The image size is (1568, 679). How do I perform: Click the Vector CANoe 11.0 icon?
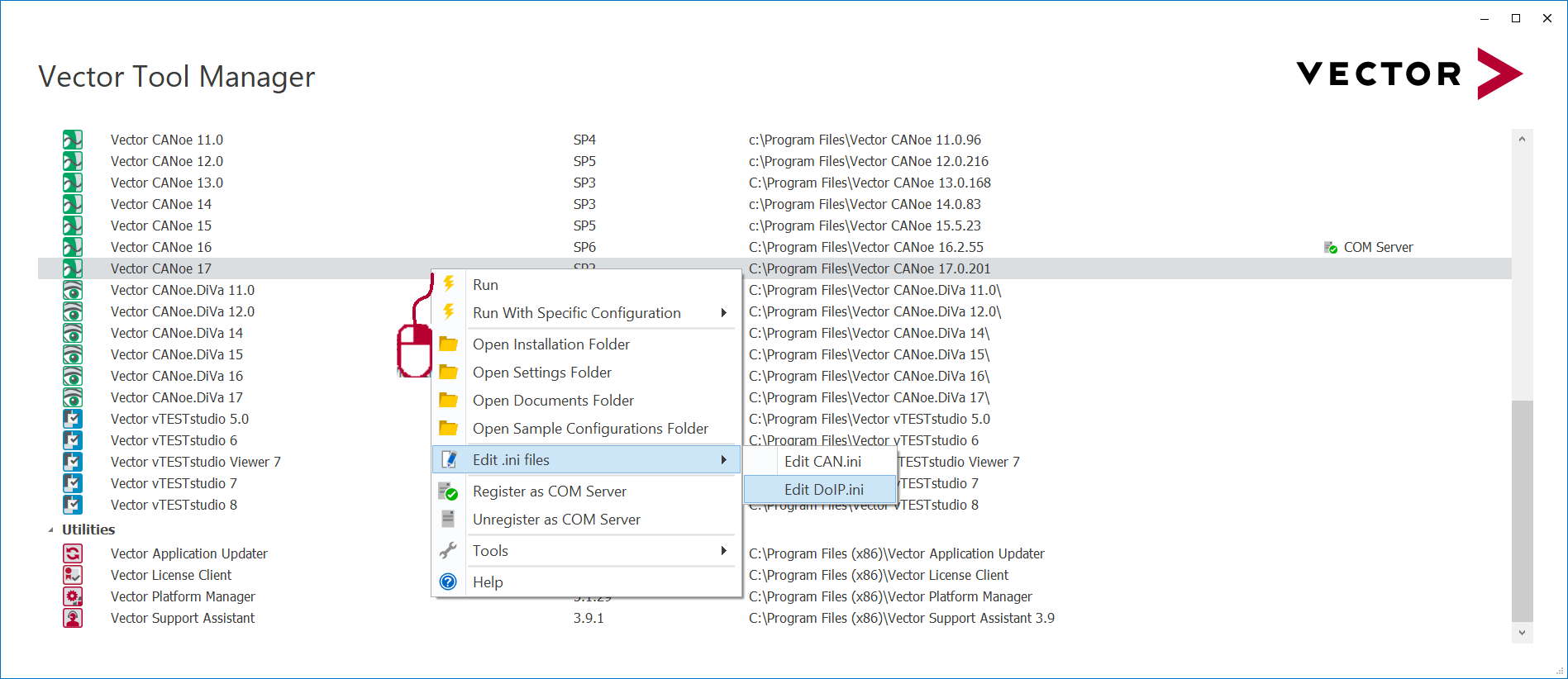point(73,140)
